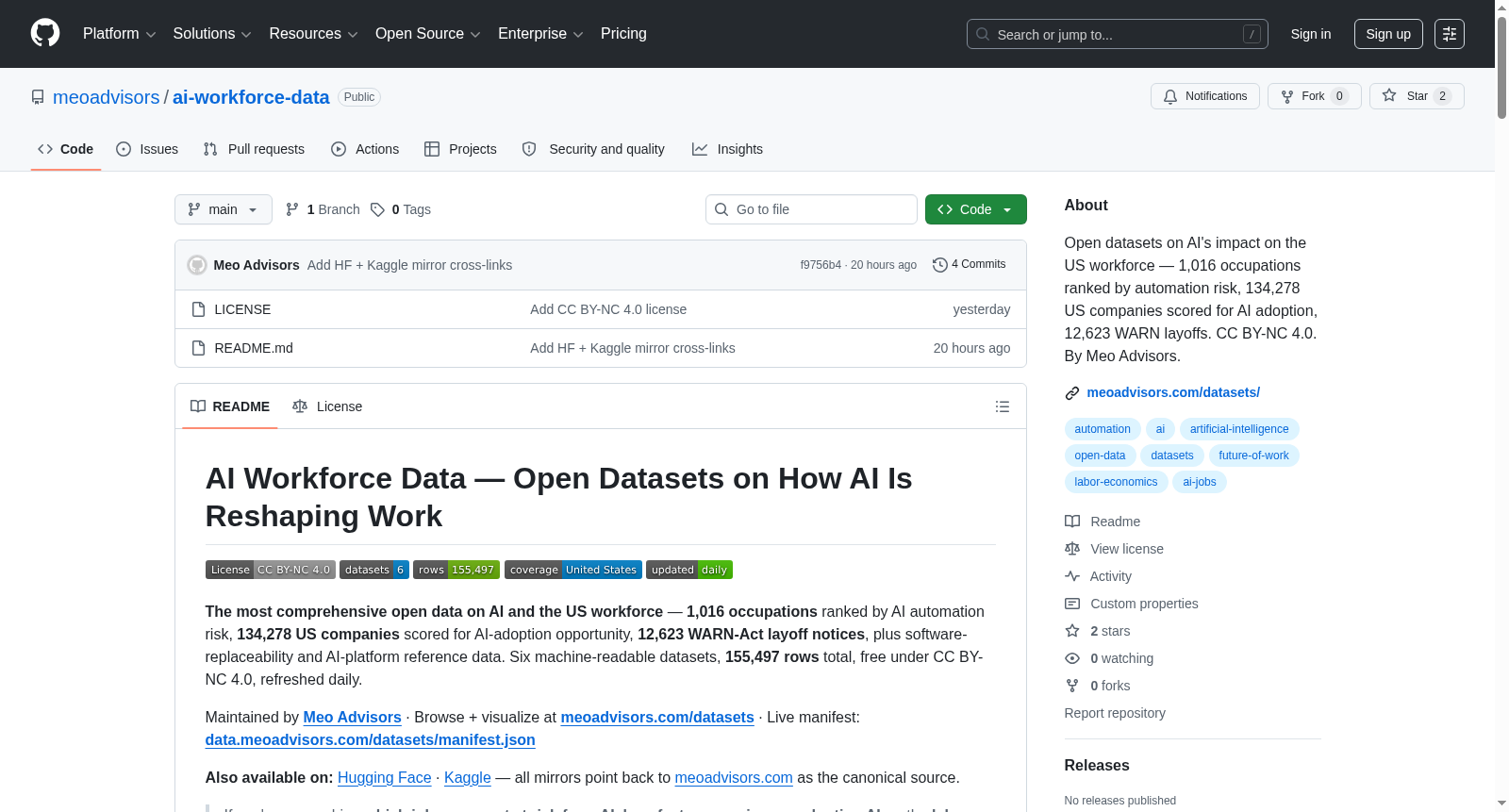This screenshot has height=812, width=1509.
Task: Open the ai-workforce-data repository link
Action: pyautogui.click(x=251, y=97)
